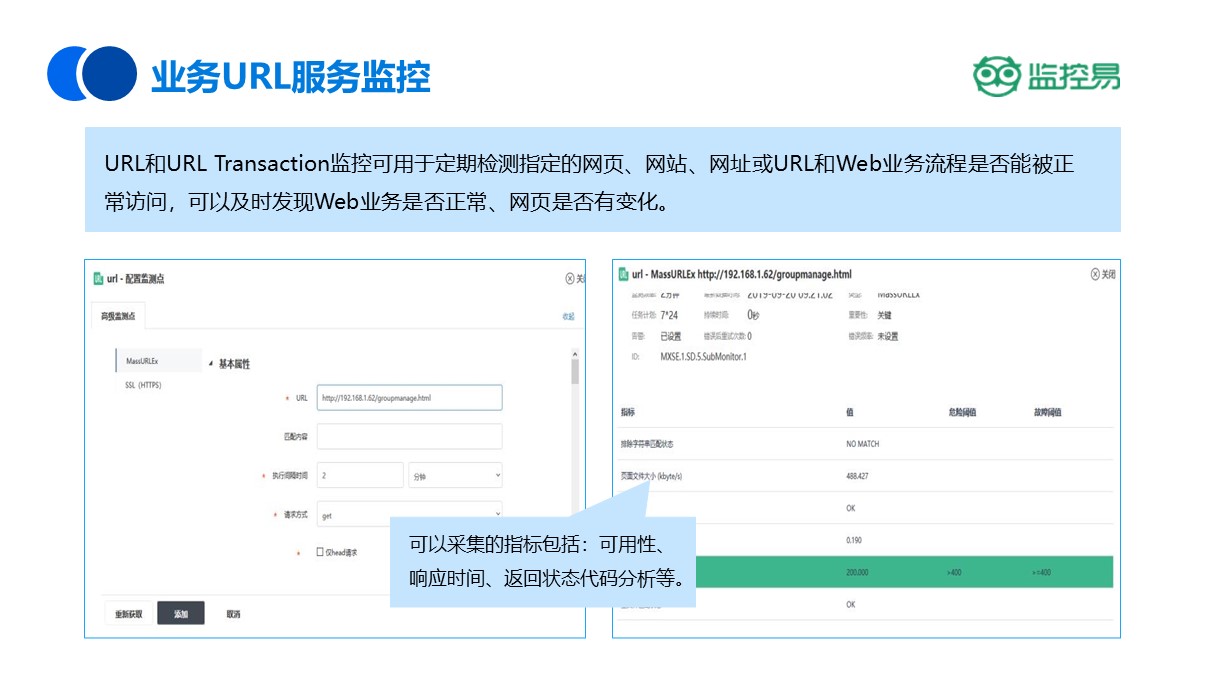1210x680 pixels.
Task: Click the green url icon in config dialog title
Action: (x=98, y=279)
